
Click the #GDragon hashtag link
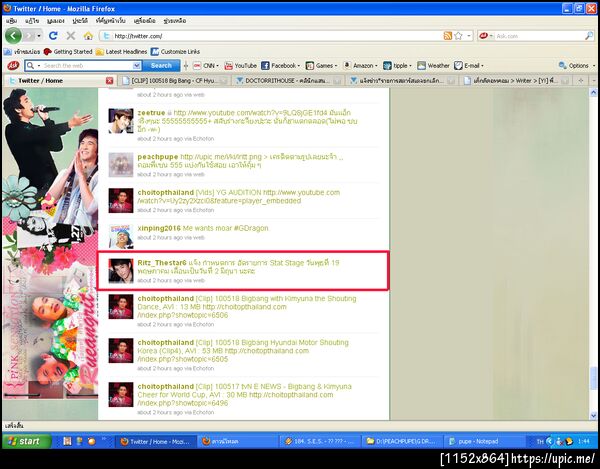pos(251,228)
